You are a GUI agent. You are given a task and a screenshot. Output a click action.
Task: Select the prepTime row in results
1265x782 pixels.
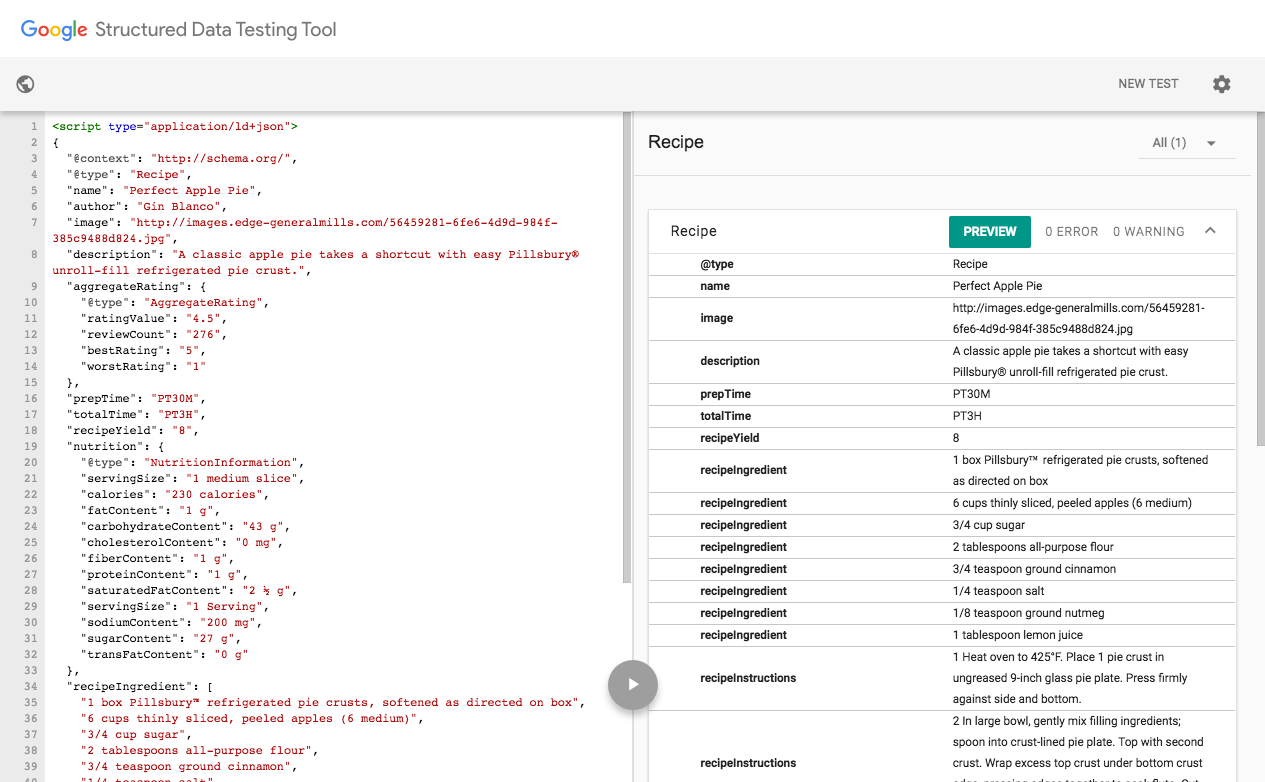(943, 394)
